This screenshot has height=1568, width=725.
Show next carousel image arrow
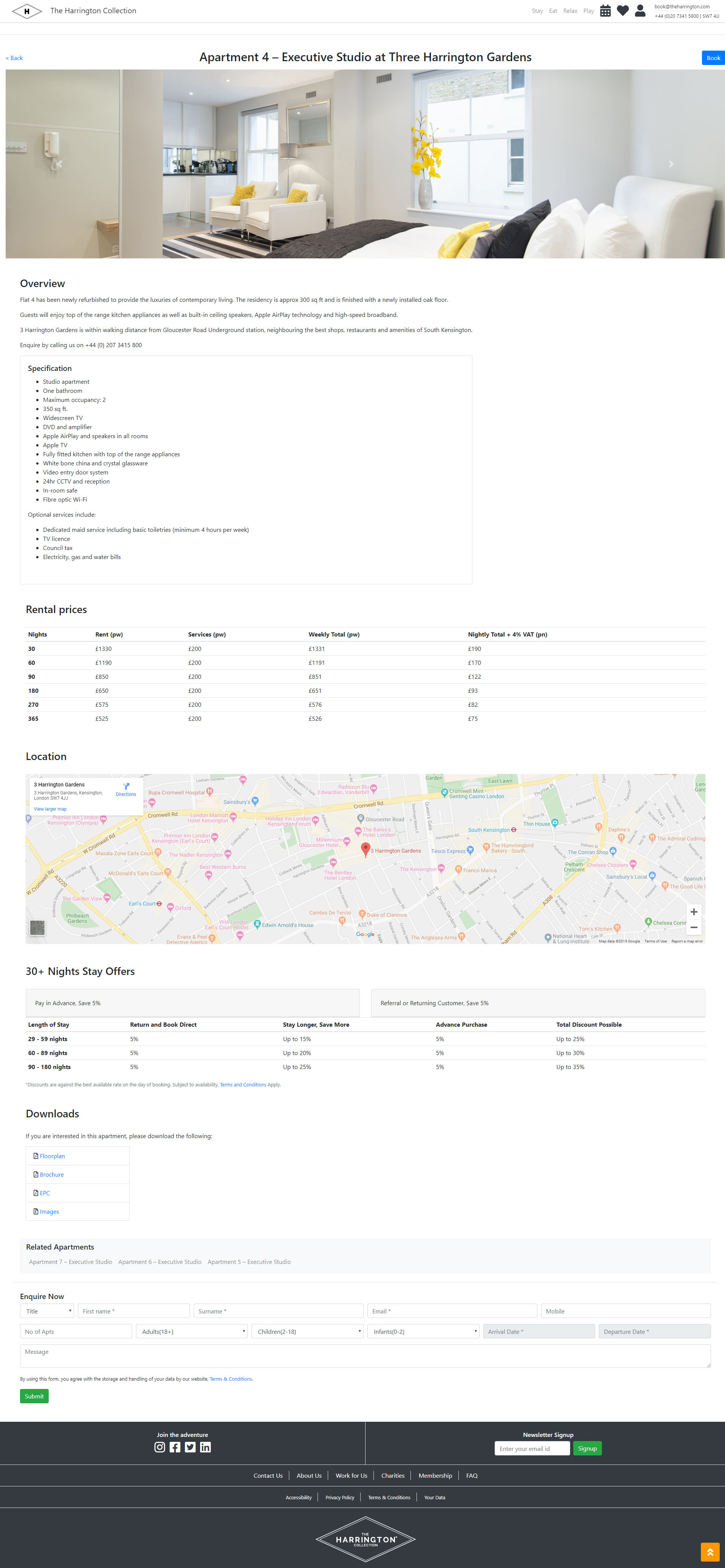point(671,164)
